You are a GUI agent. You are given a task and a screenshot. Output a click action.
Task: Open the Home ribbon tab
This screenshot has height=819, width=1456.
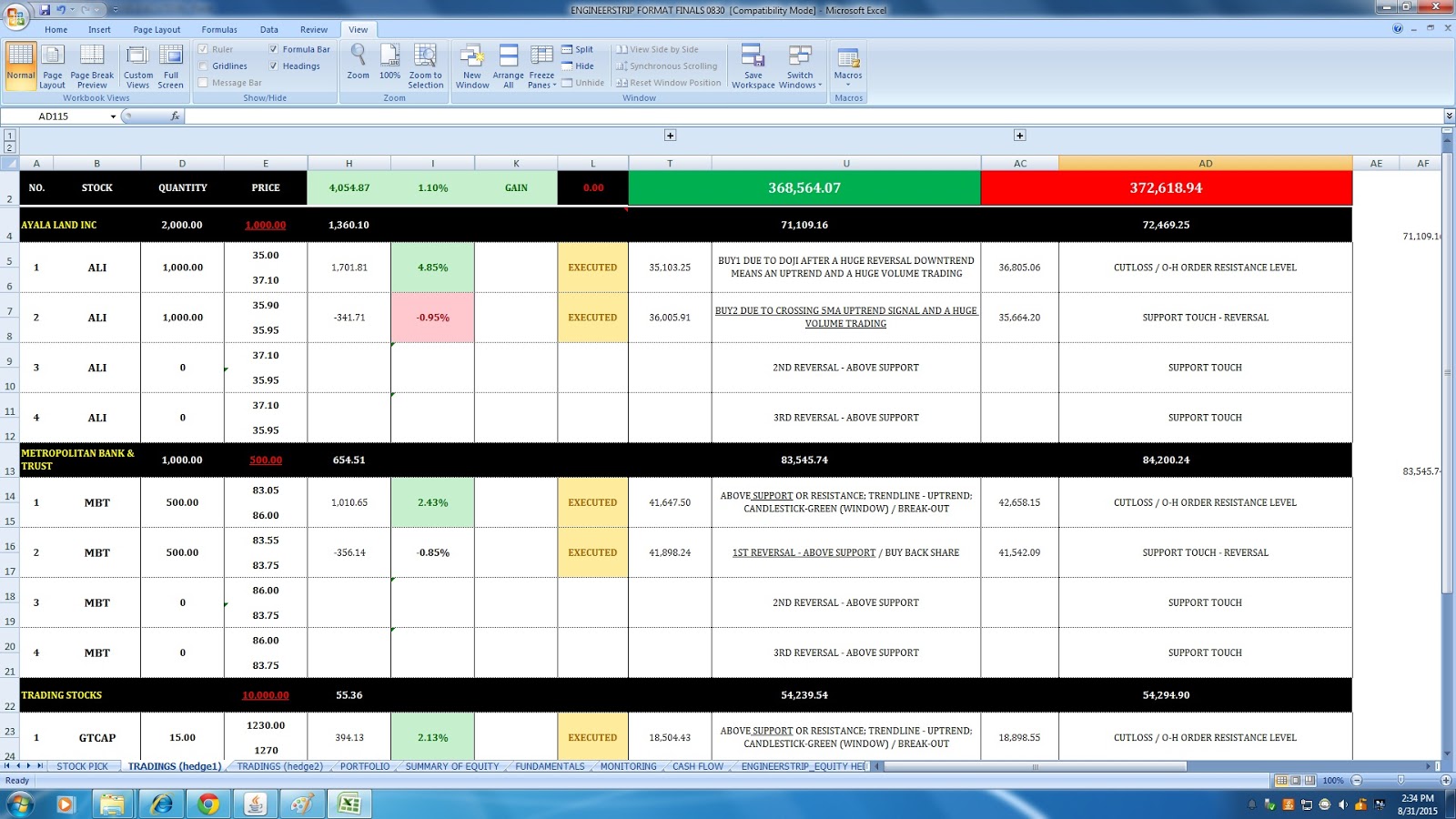pos(56,30)
